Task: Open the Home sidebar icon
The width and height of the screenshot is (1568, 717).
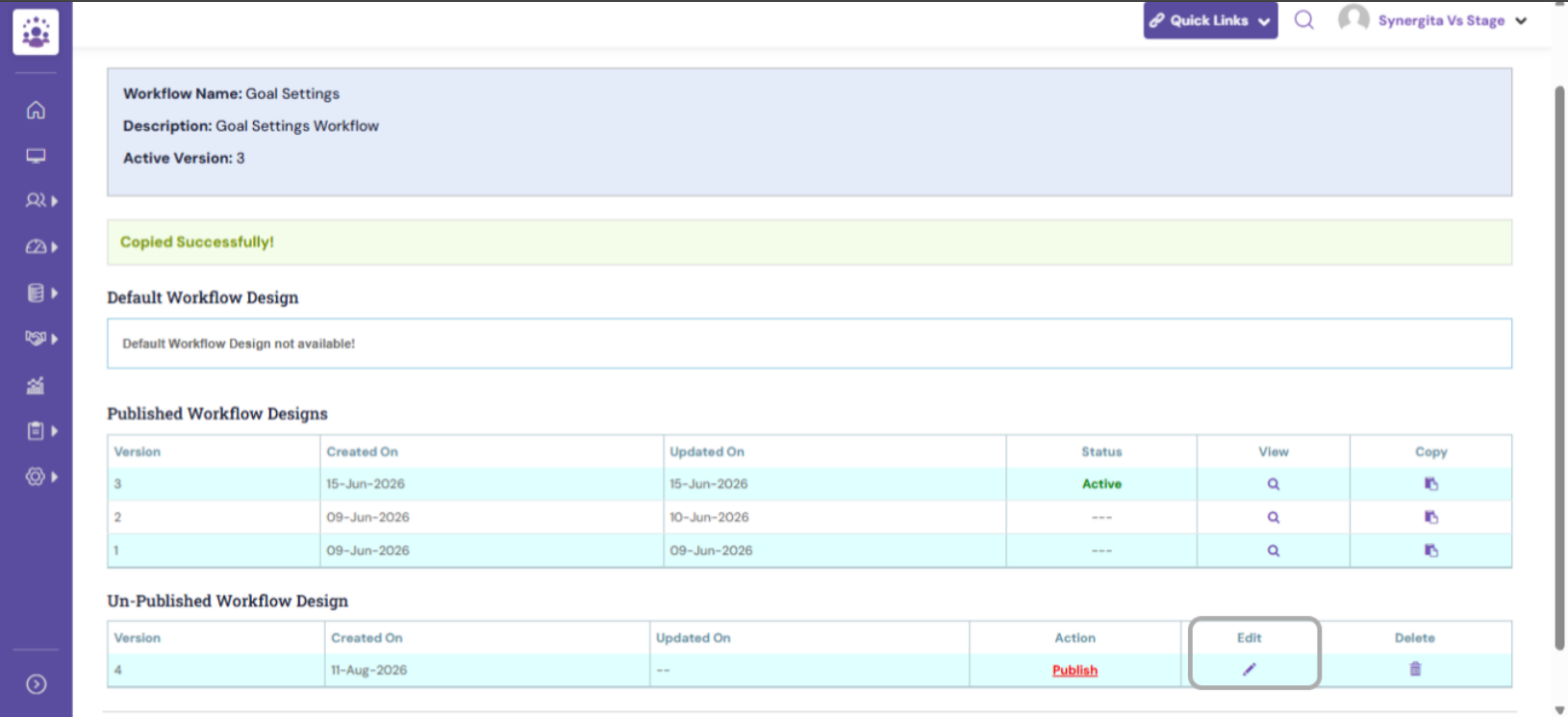Action: (x=36, y=110)
